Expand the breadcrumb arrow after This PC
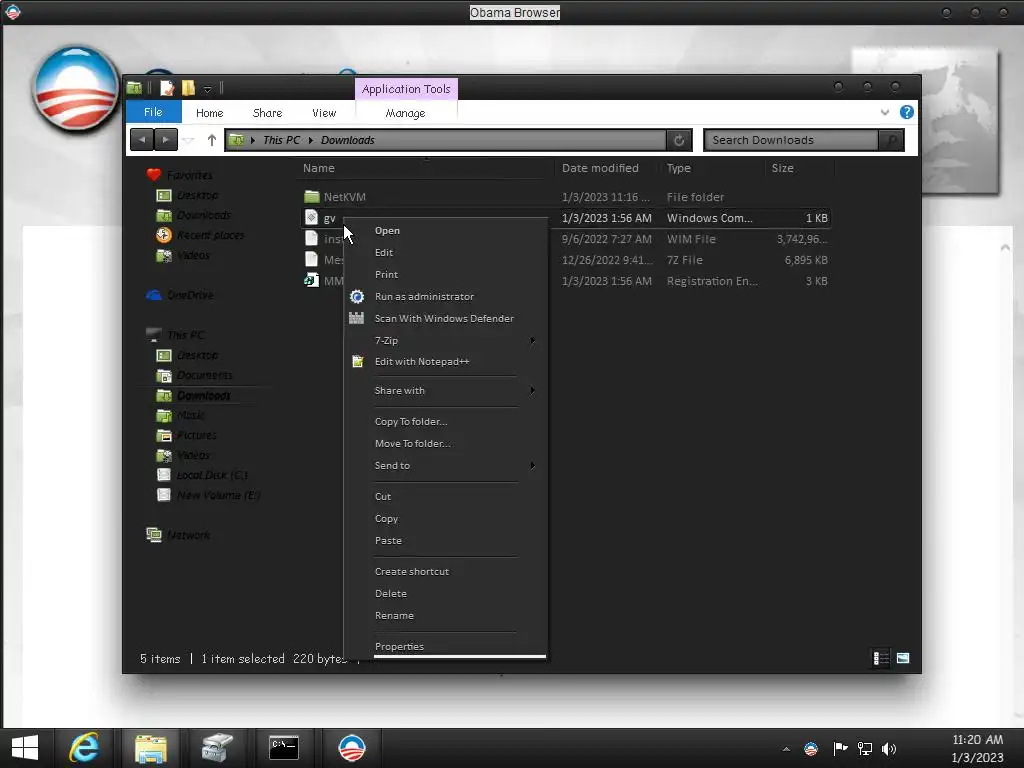Image resolution: width=1024 pixels, height=768 pixels. coord(311,140)
